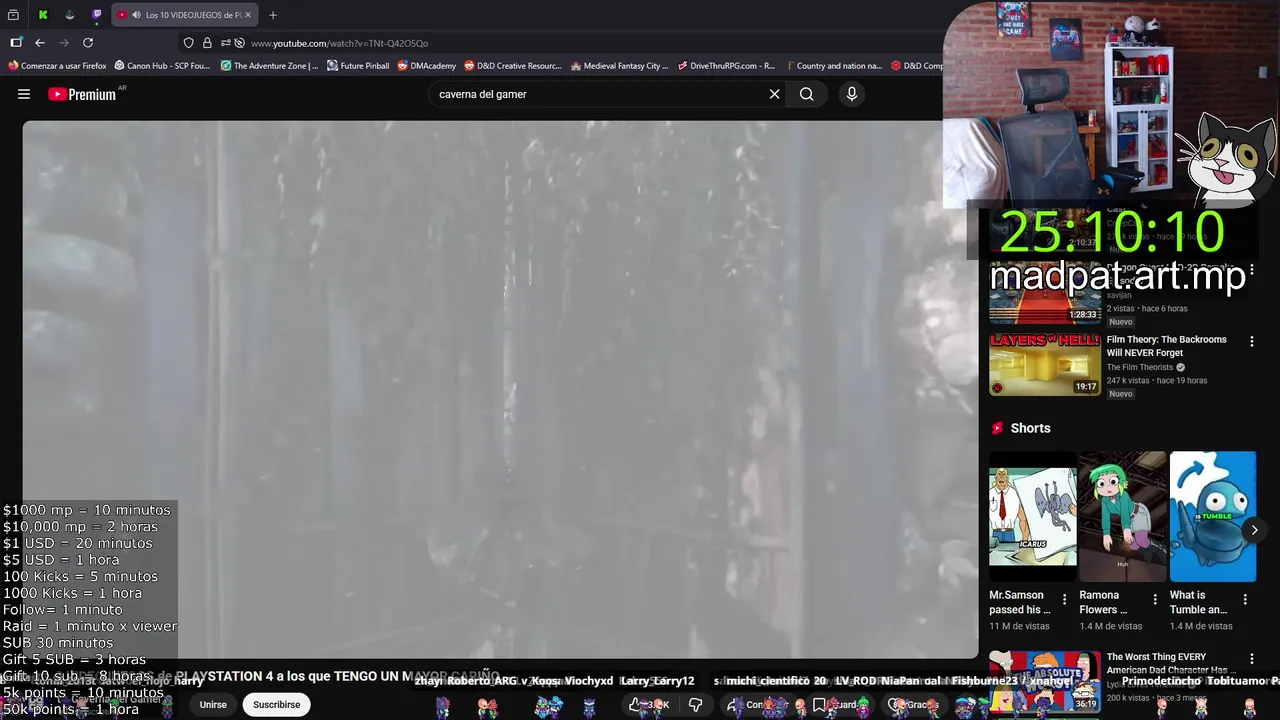Show next Shorts with arrow
Viewport: 1280px width, 720px height.
coord(1254,530)
